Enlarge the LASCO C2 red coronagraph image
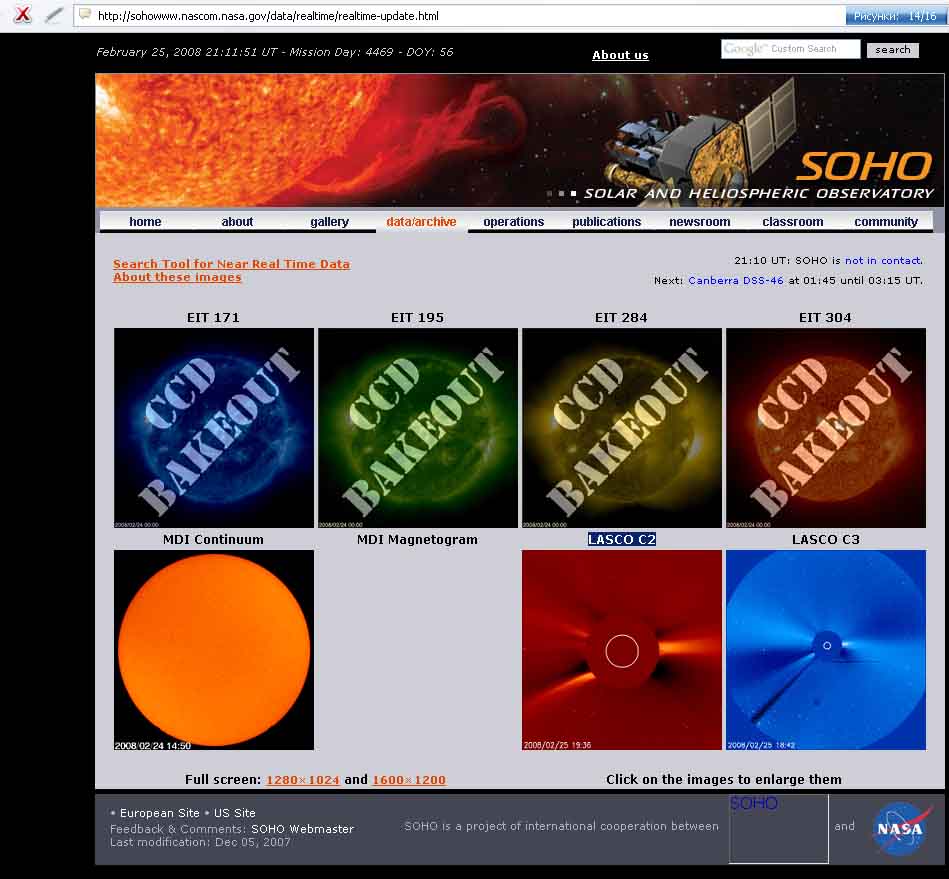This screenshot has width=949, height=879. click(622, 650)
